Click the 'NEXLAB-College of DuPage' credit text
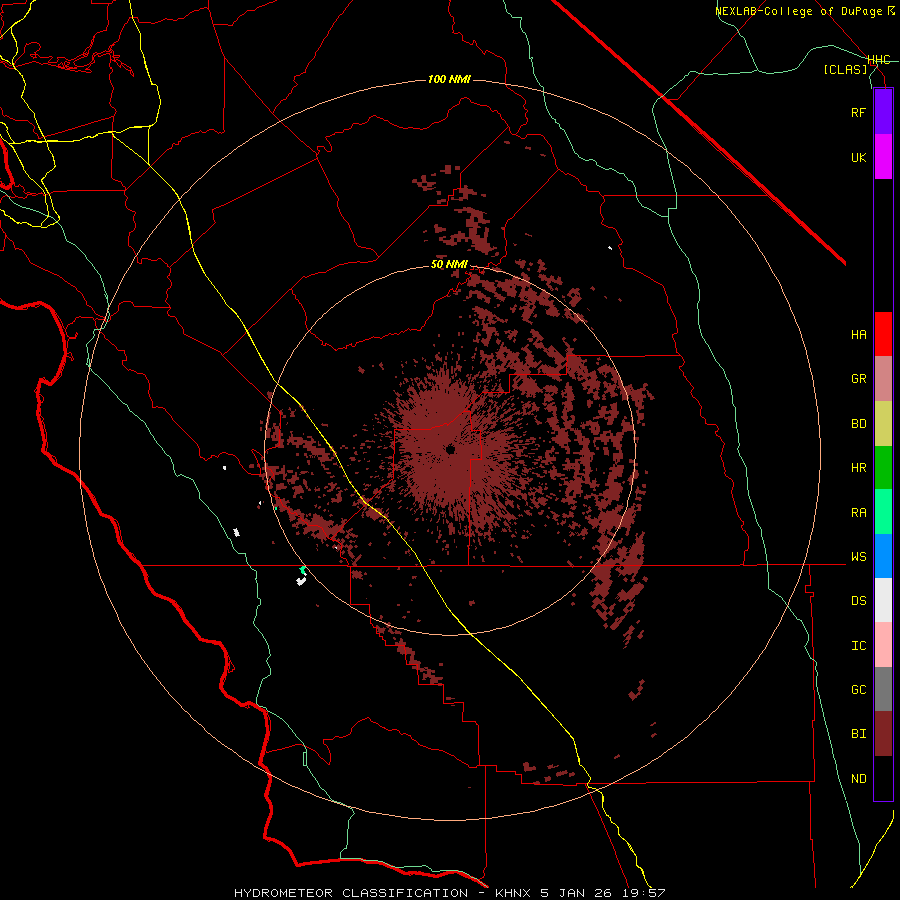This screenshot has height=900, width=900. click(798, 11)
